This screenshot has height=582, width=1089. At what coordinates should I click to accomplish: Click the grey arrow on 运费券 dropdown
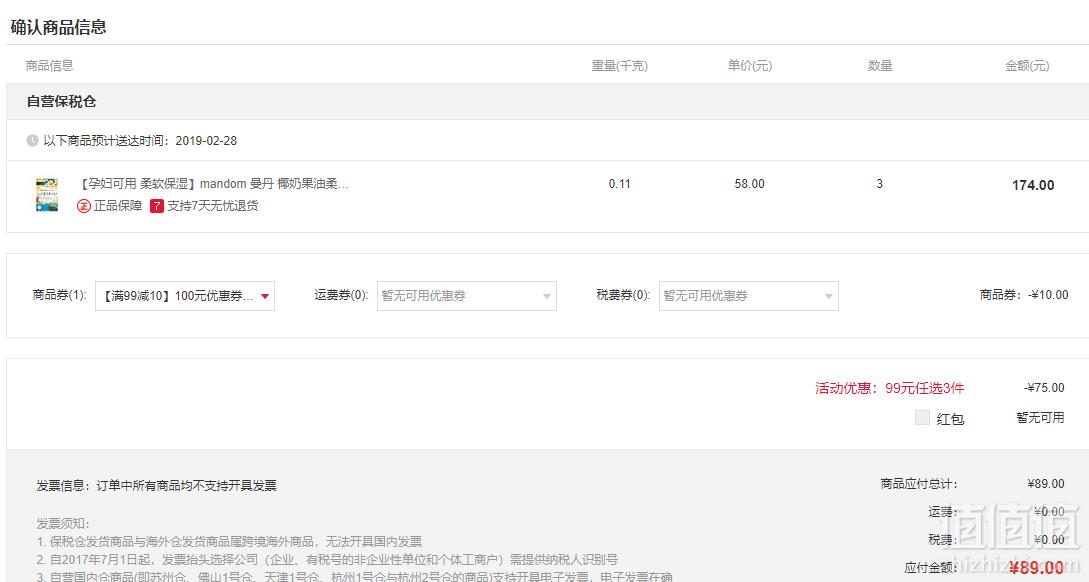(x=547, y=297)
